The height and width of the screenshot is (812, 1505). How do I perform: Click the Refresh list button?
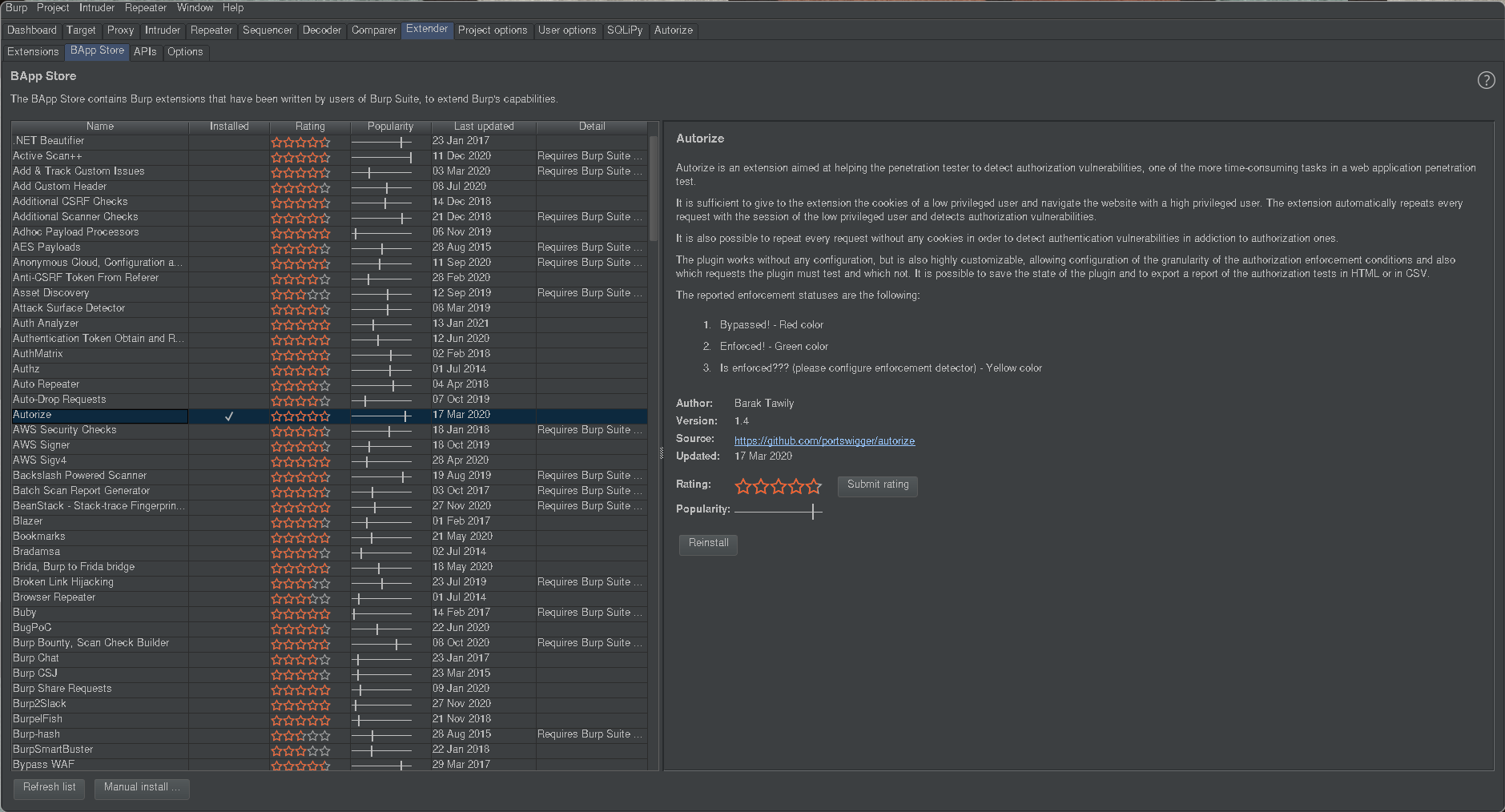[49, 787]
